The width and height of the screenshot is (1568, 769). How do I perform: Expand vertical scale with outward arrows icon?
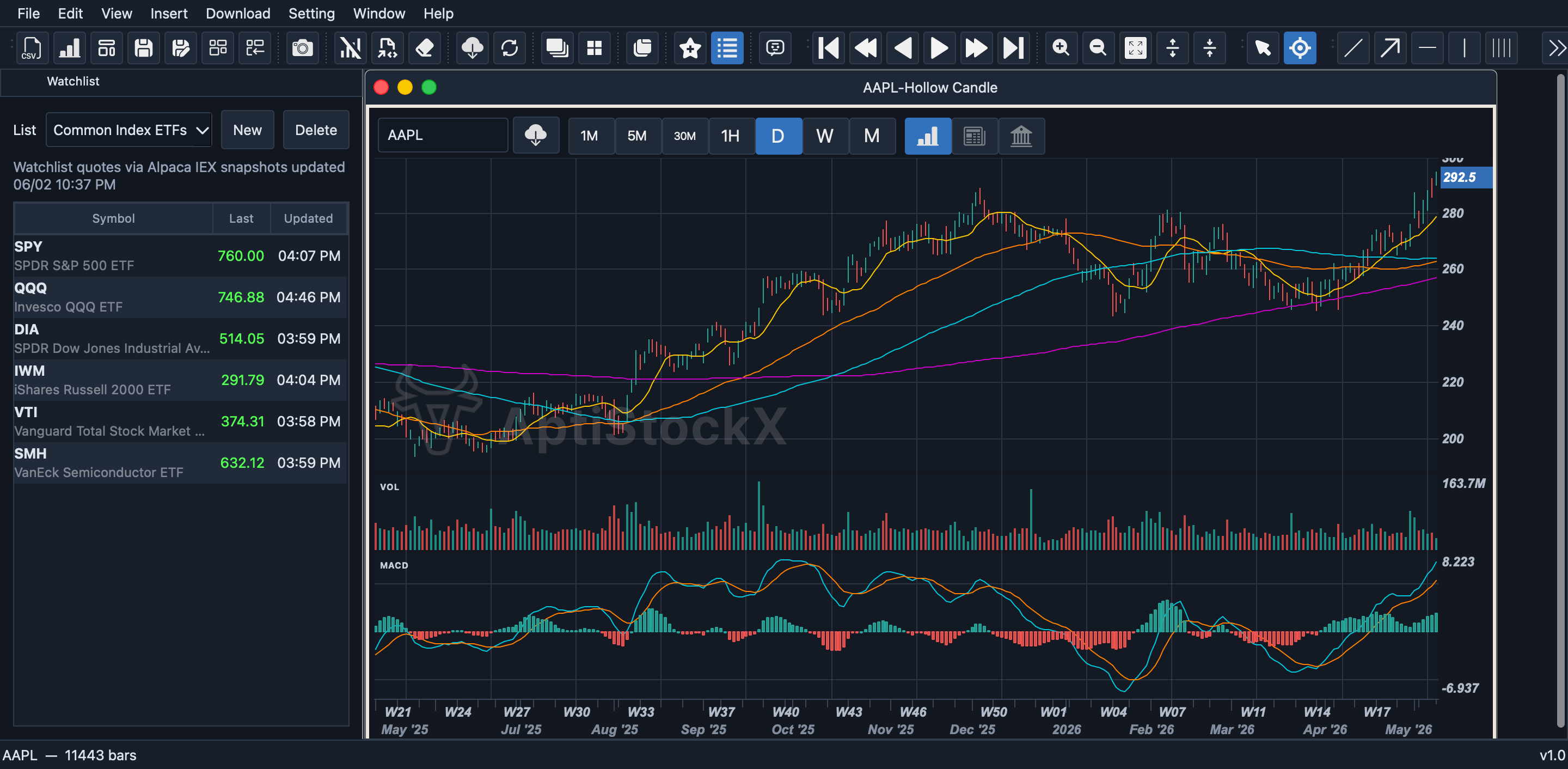(x=1172, y=47)
